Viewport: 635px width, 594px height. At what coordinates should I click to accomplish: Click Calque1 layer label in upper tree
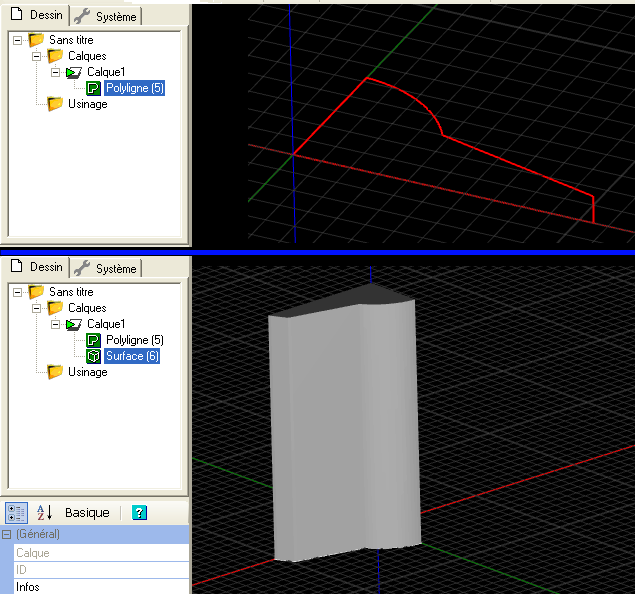point(106,72)
